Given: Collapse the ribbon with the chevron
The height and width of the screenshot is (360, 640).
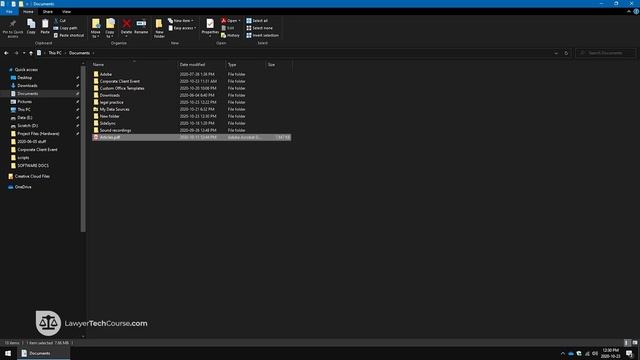Looking at the screenshot, I should coord(629,12).
